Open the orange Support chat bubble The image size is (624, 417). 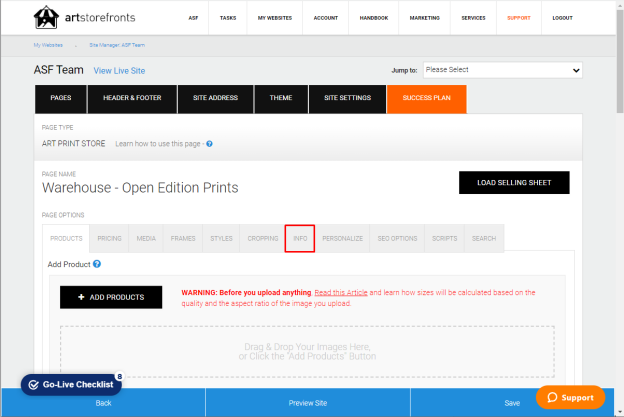pos(570,397)
